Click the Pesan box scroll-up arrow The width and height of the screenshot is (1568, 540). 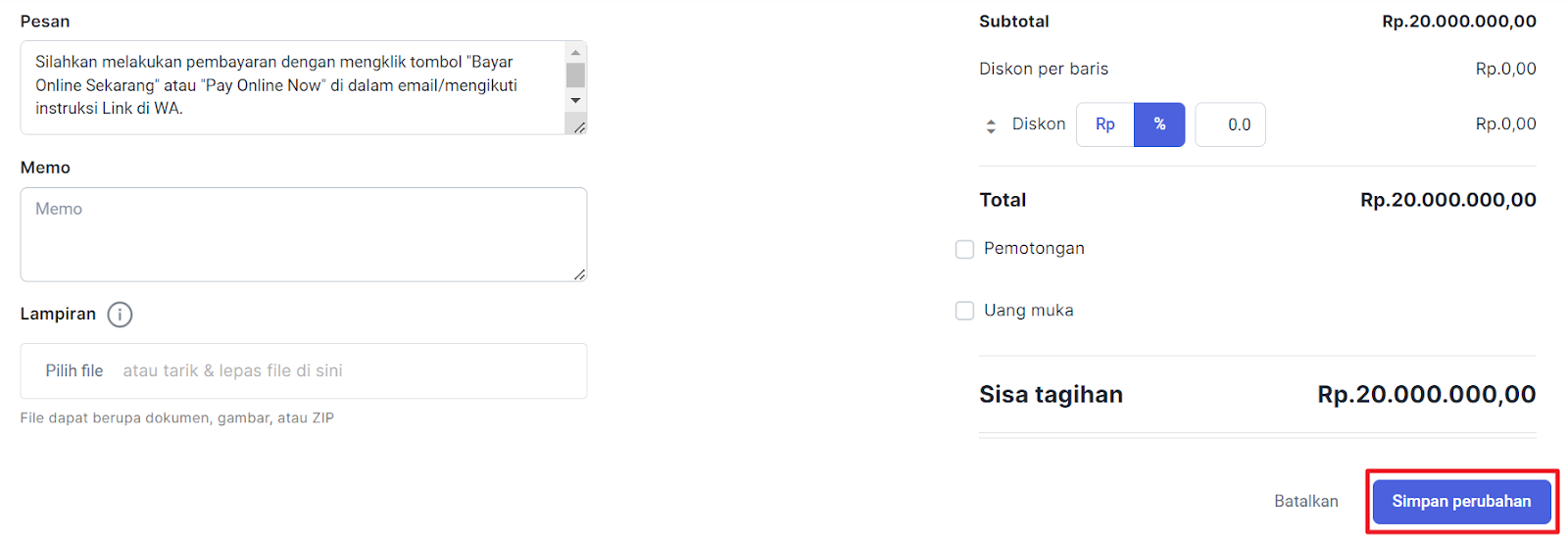575,53
